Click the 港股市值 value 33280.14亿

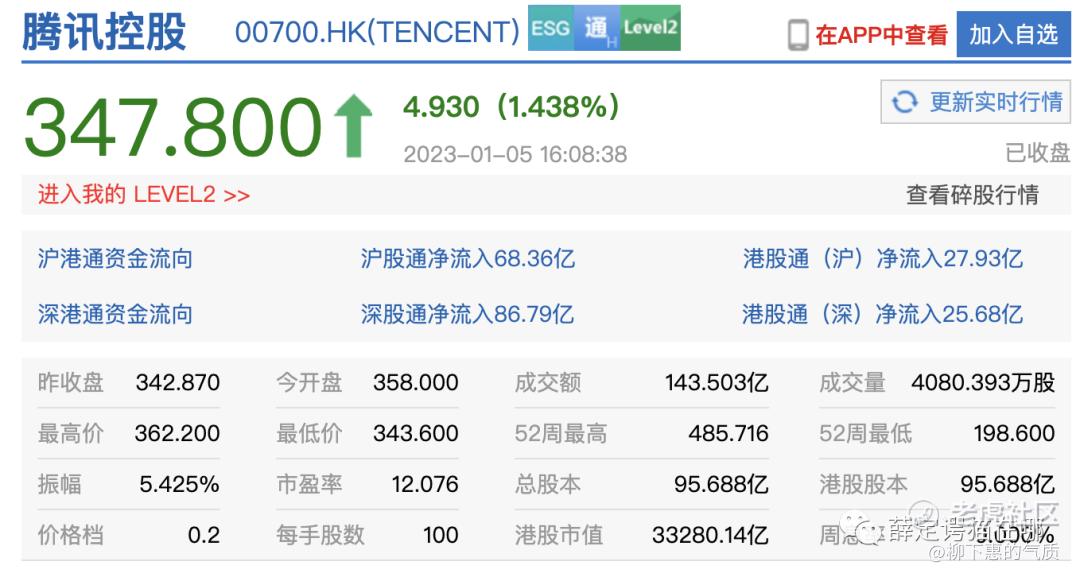(710, 535)
